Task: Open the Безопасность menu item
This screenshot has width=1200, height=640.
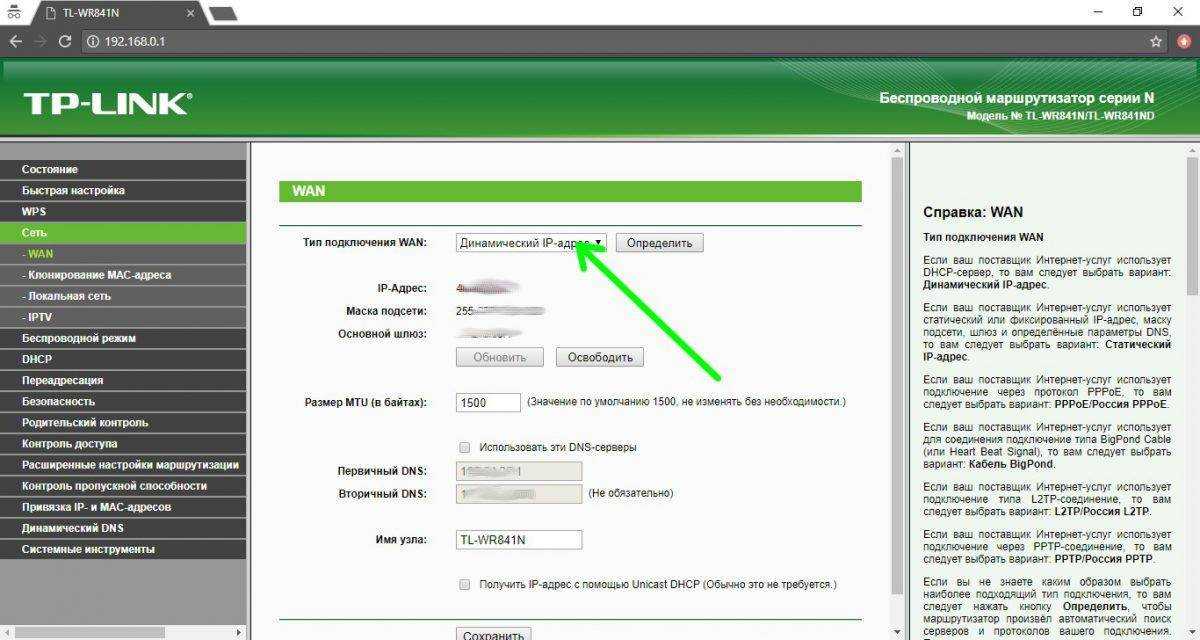Action: (x=123, y=401)
